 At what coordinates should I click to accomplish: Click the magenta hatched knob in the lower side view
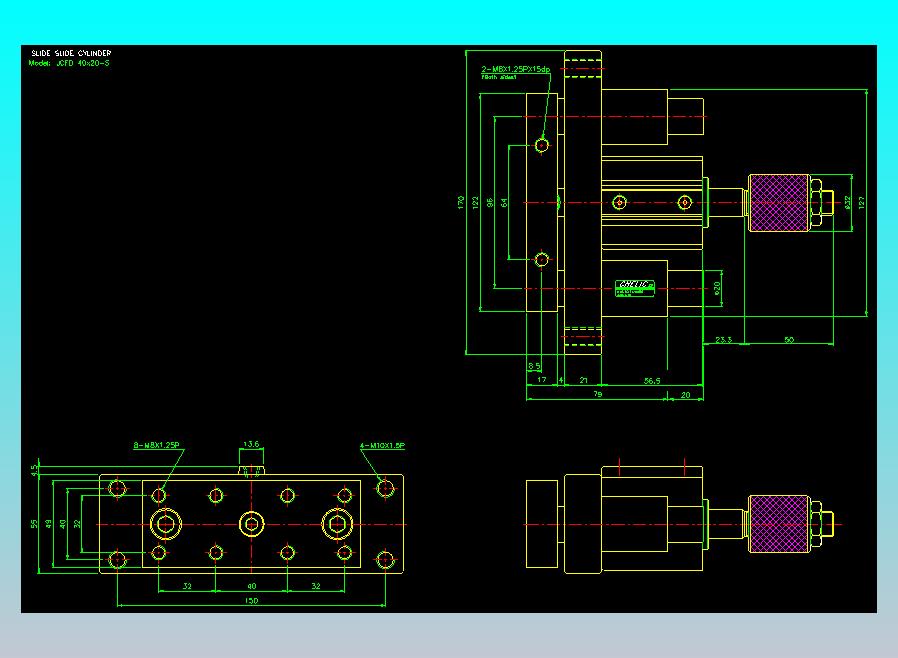click(x=779, y=524)
